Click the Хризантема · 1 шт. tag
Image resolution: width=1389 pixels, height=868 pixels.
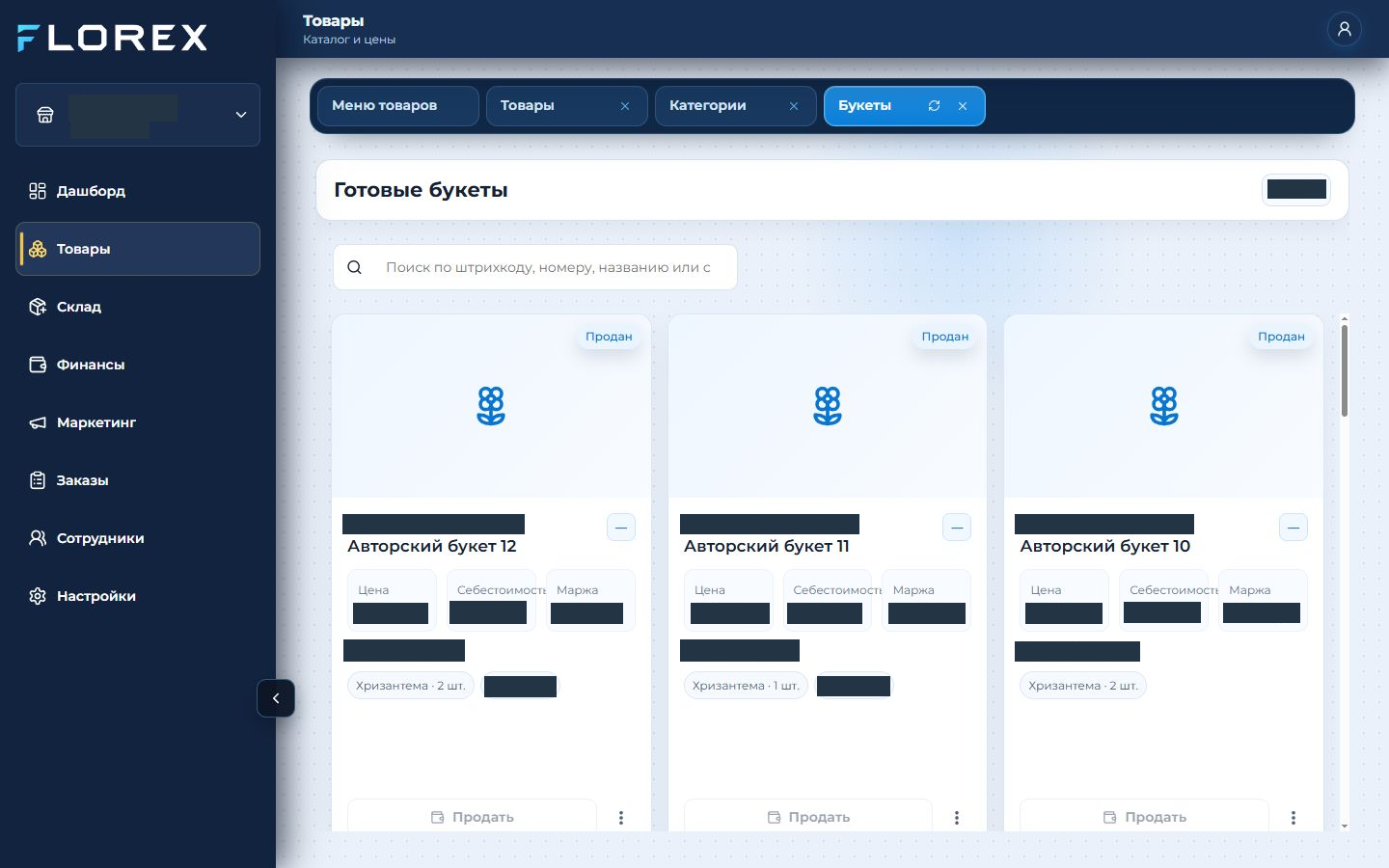pyautogui.click(x=746, y=686)
